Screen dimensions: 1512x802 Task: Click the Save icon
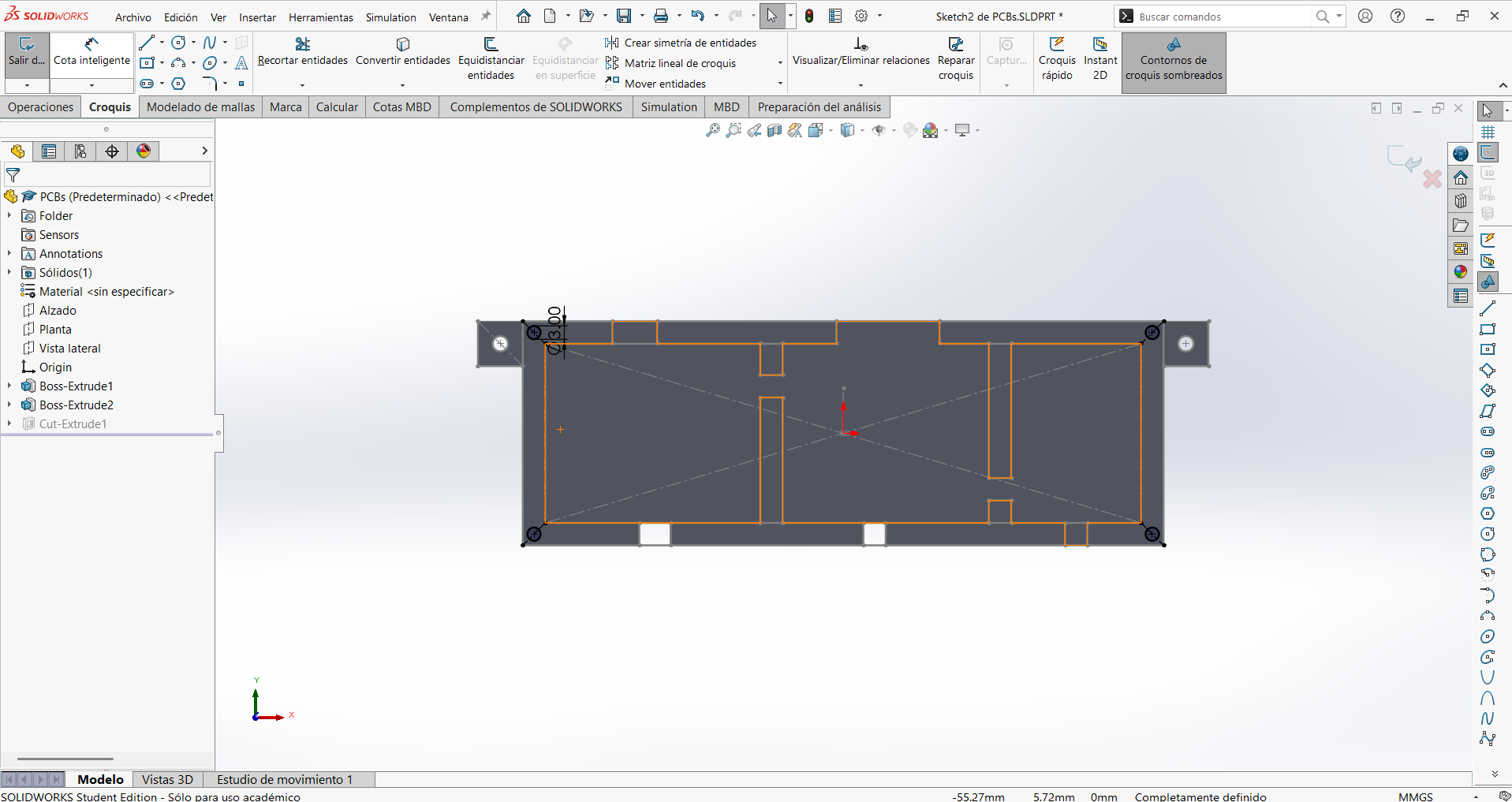624,16
